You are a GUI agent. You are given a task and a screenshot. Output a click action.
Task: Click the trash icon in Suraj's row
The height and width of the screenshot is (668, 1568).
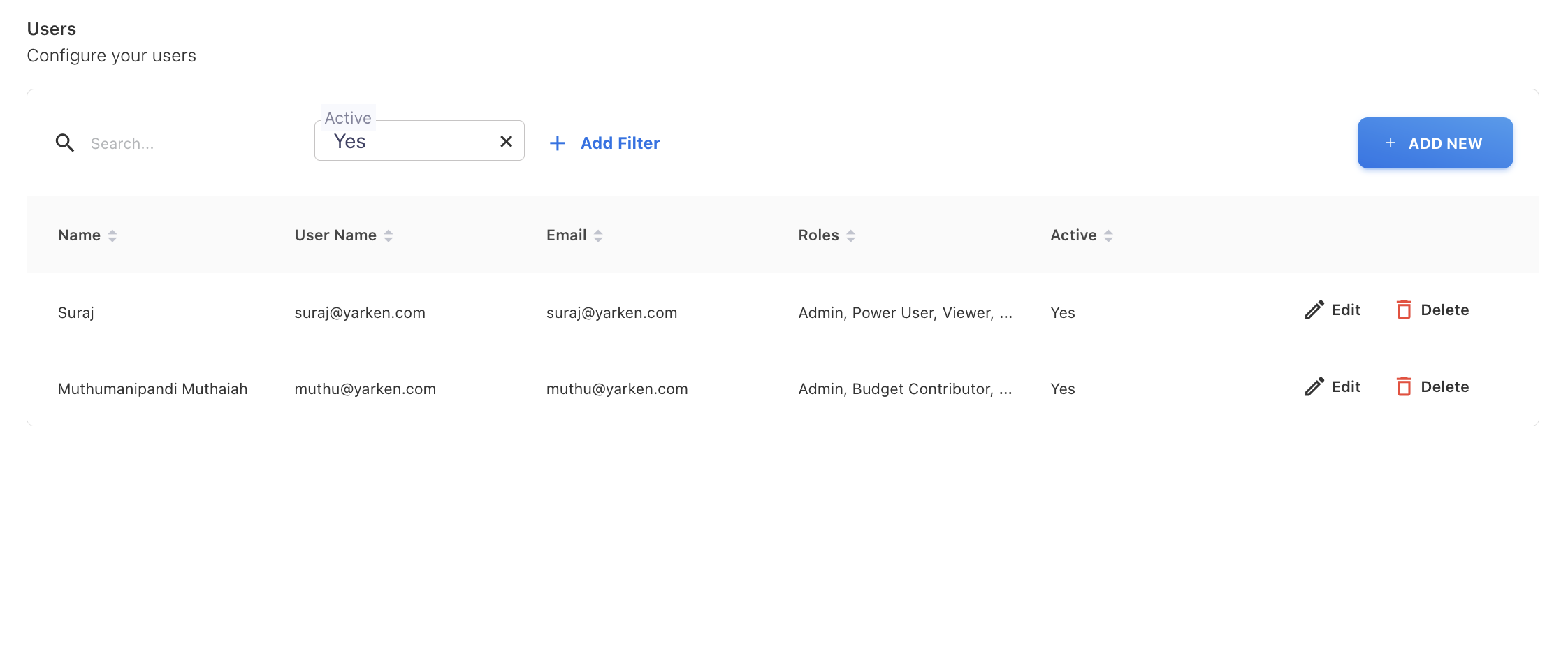(x=1403, y=310)
